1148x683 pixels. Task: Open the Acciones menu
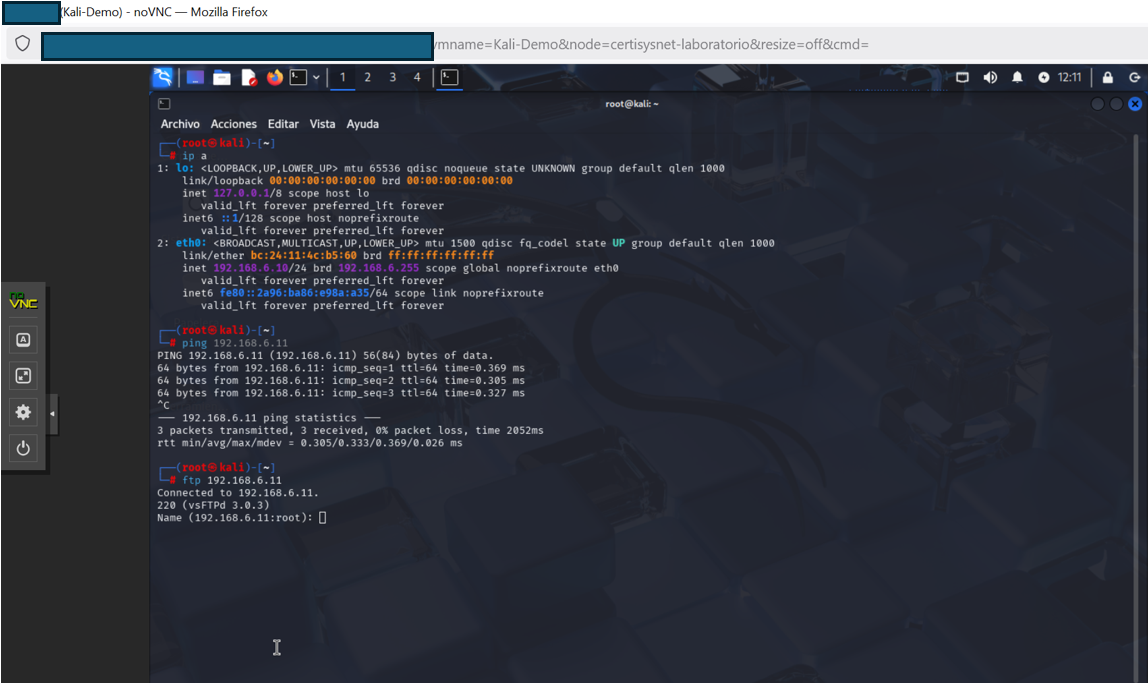click(x=233, y=124)
